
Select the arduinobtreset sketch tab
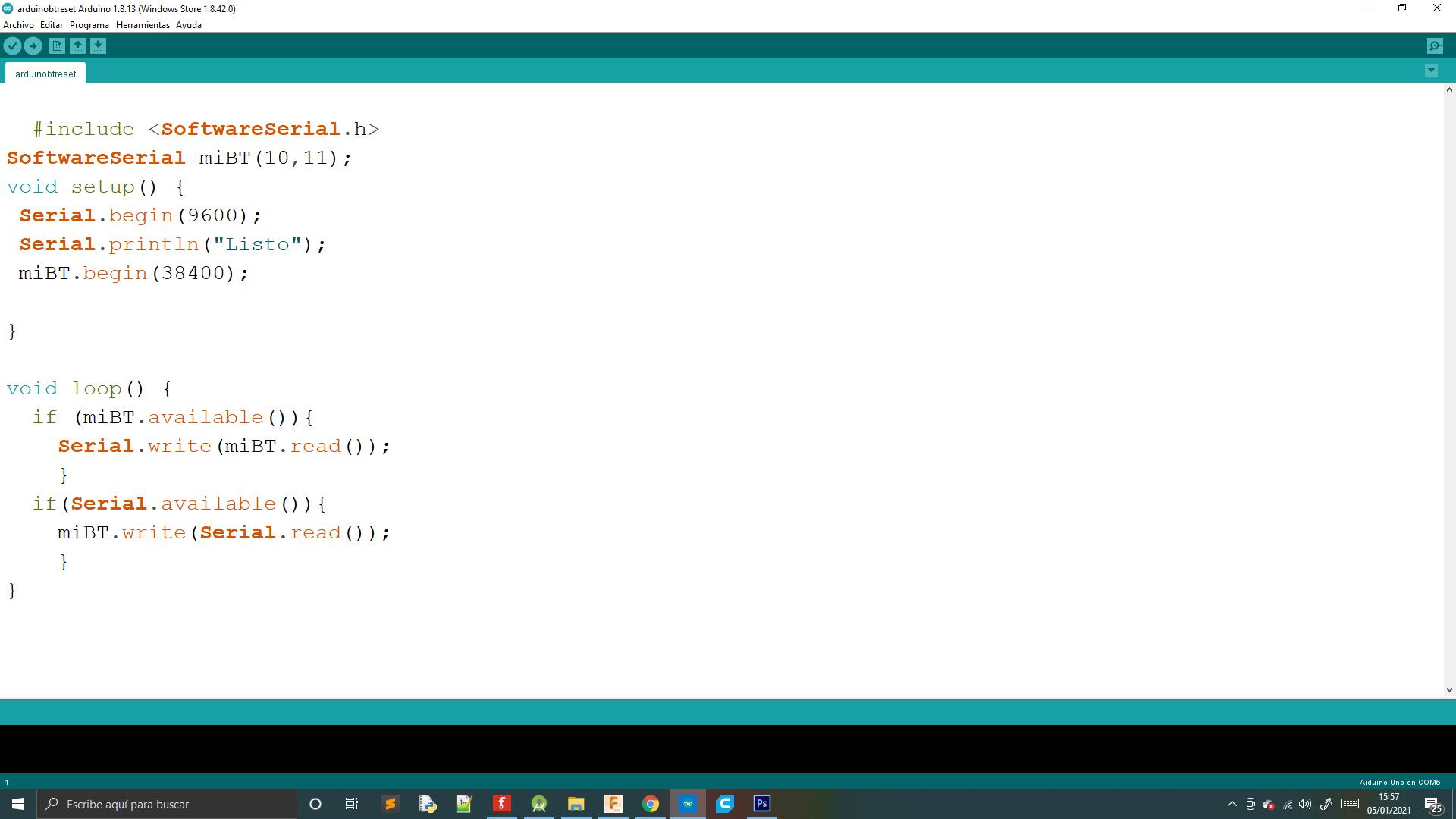tap(45, 73)
